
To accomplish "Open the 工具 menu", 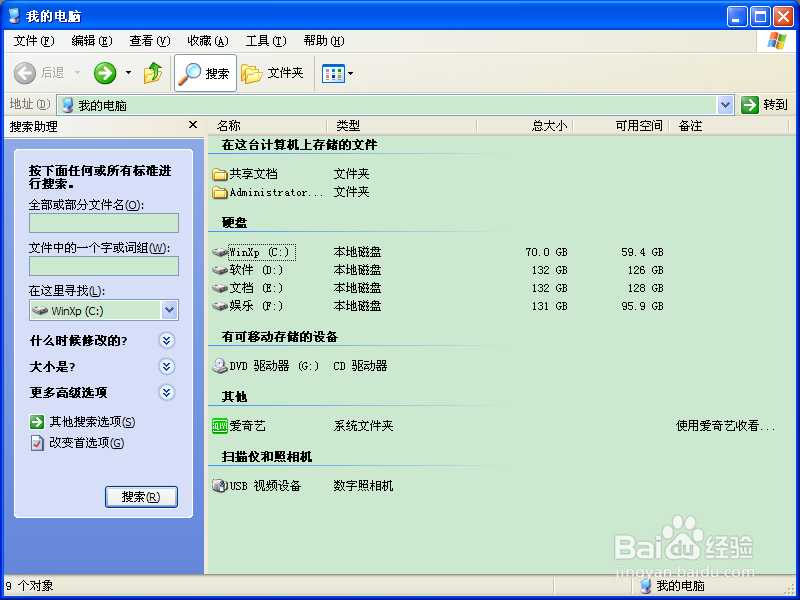I will point(265,41).
